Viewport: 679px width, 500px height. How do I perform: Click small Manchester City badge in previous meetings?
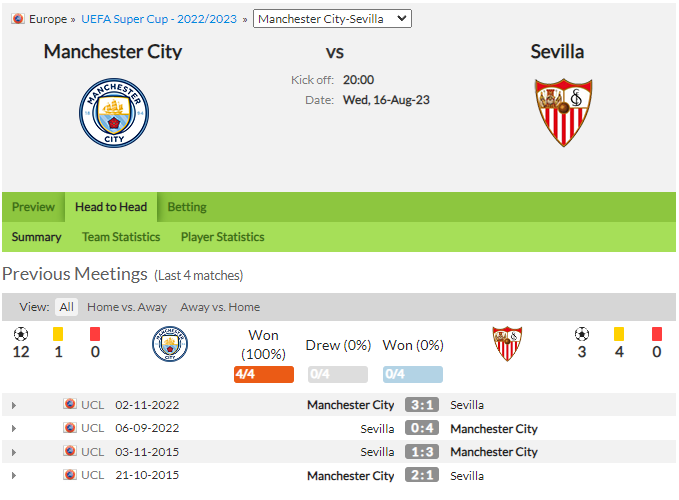pyautogui.click(x=170, y=344)
